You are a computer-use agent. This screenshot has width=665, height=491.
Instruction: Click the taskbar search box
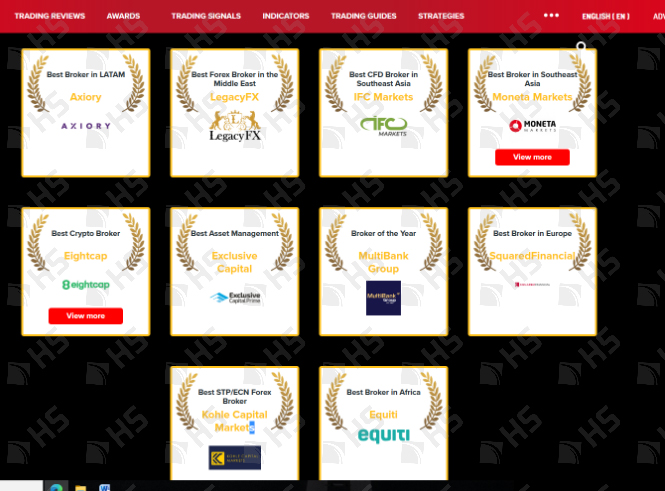pos(21,486)
